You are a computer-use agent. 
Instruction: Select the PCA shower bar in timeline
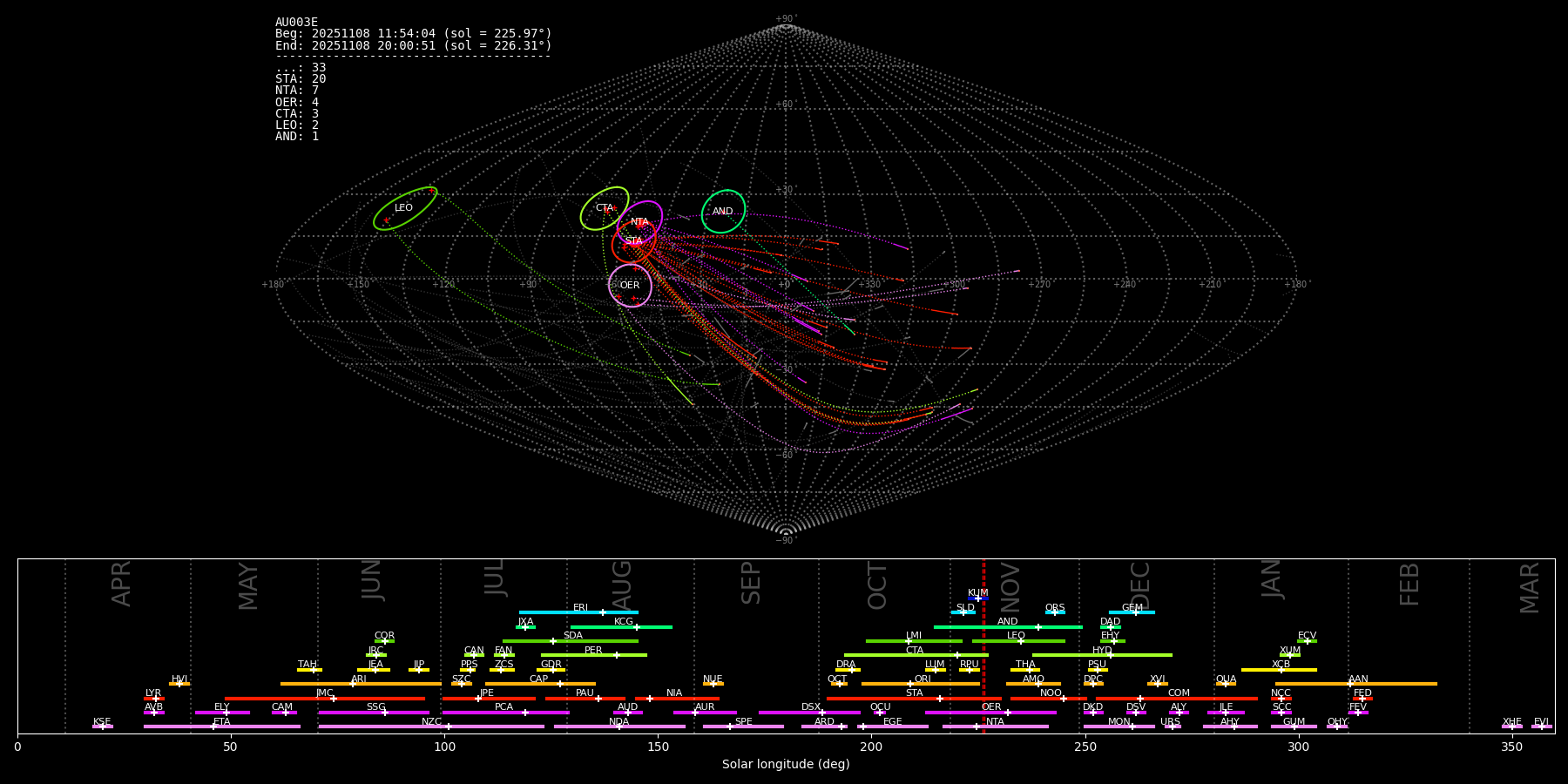(x=505, y=713)
